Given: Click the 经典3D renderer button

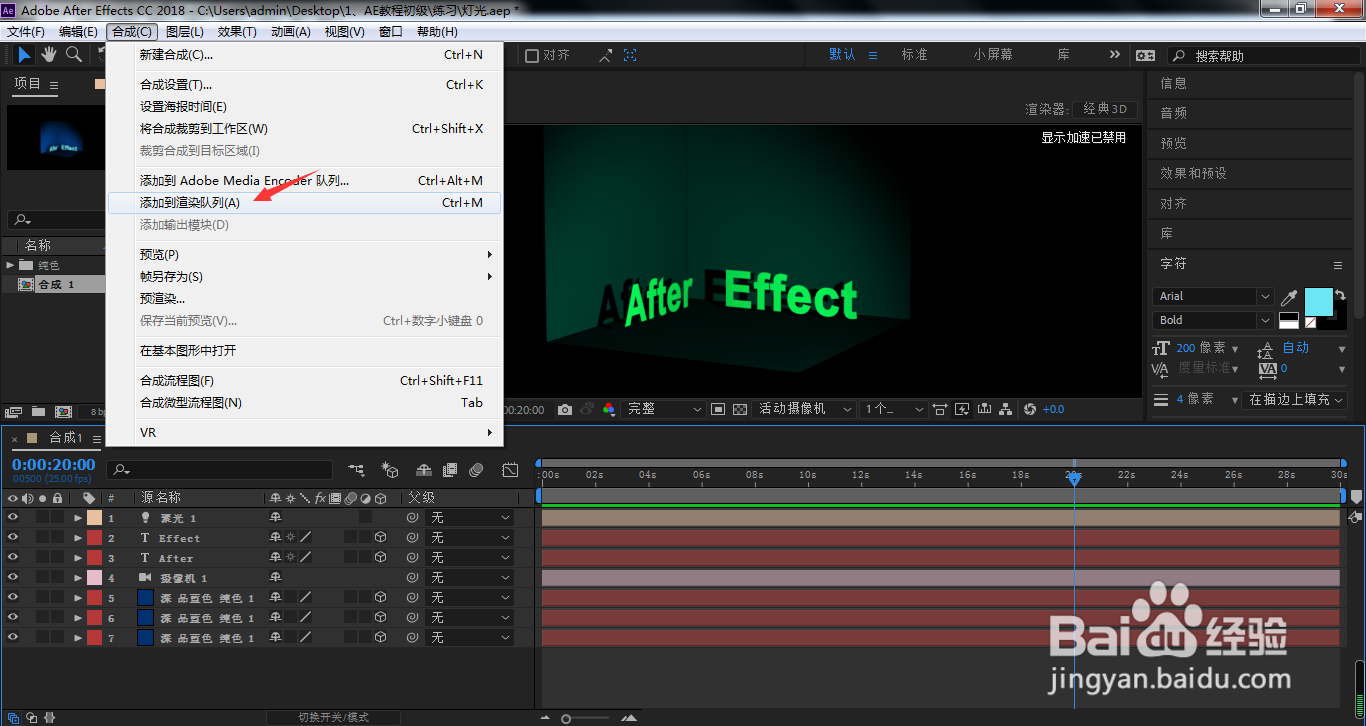Looking at the screenshot, I should click(x=1104, y=109).
